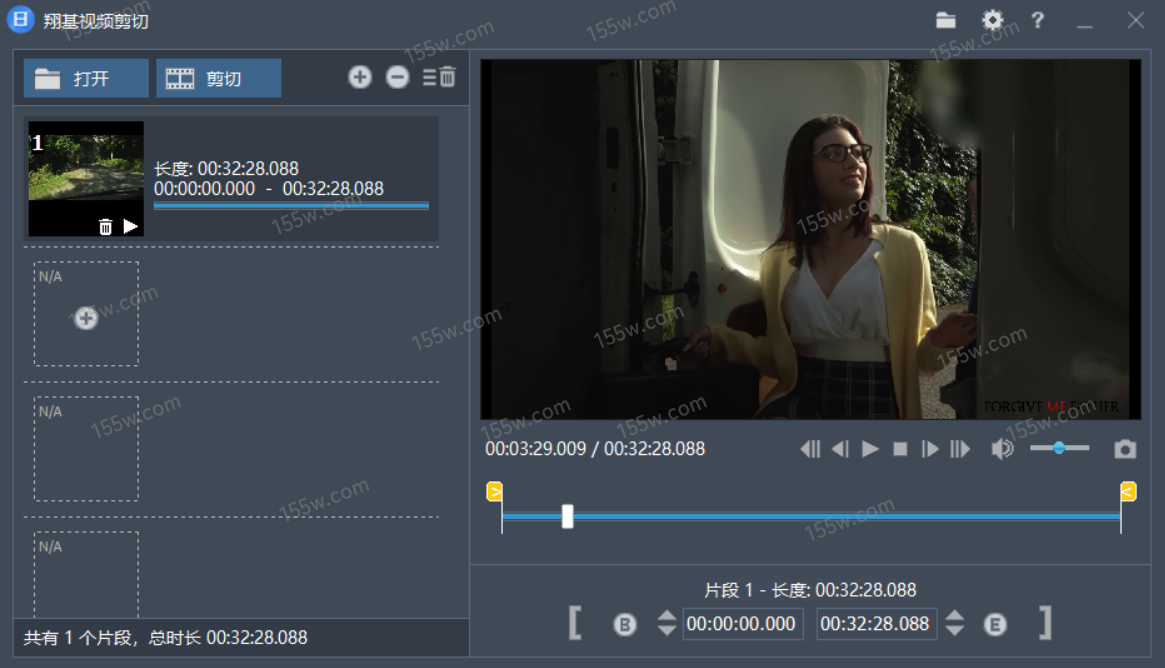Adjust the volume slider
The image size is (1165, 668).
point(1059,448)
